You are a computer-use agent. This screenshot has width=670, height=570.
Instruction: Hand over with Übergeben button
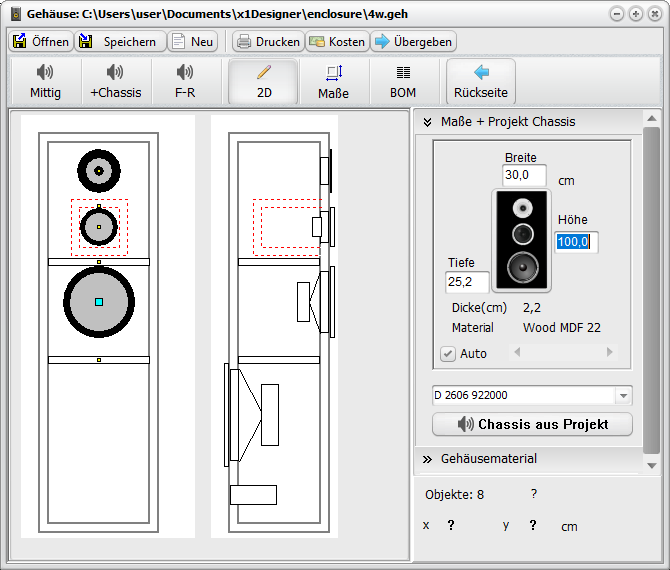[x=413, y=41]
